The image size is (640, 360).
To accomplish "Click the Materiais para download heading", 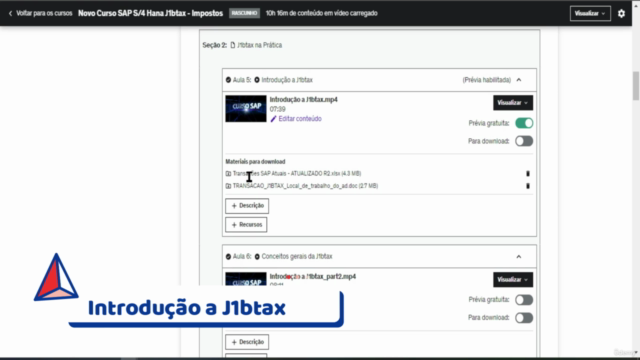I will tap(255, 162).
